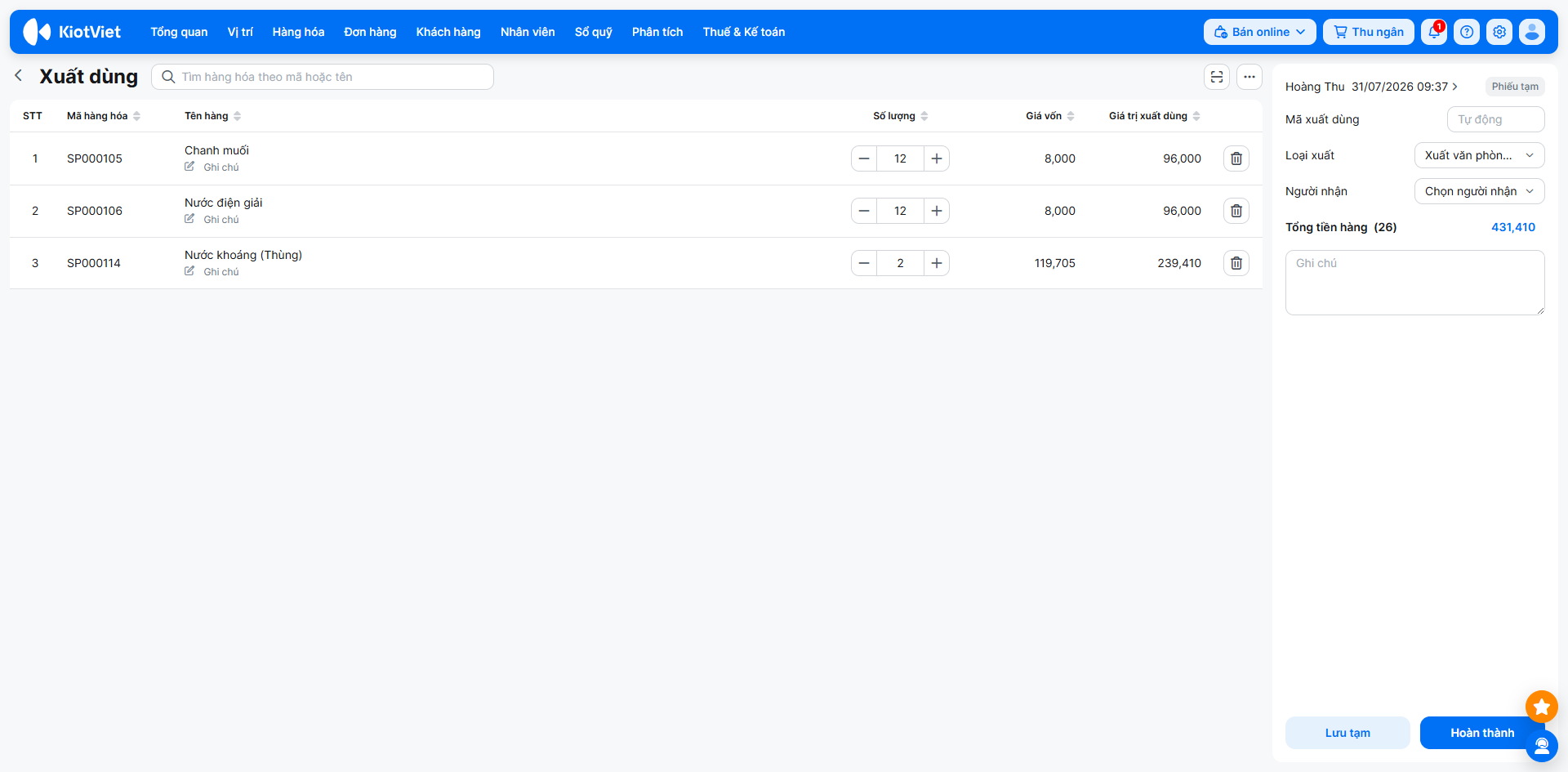This screenshot has height=772, width=1568.
Task: Open the Sổ quỹ menu
Action: click(x=594, y=32)
